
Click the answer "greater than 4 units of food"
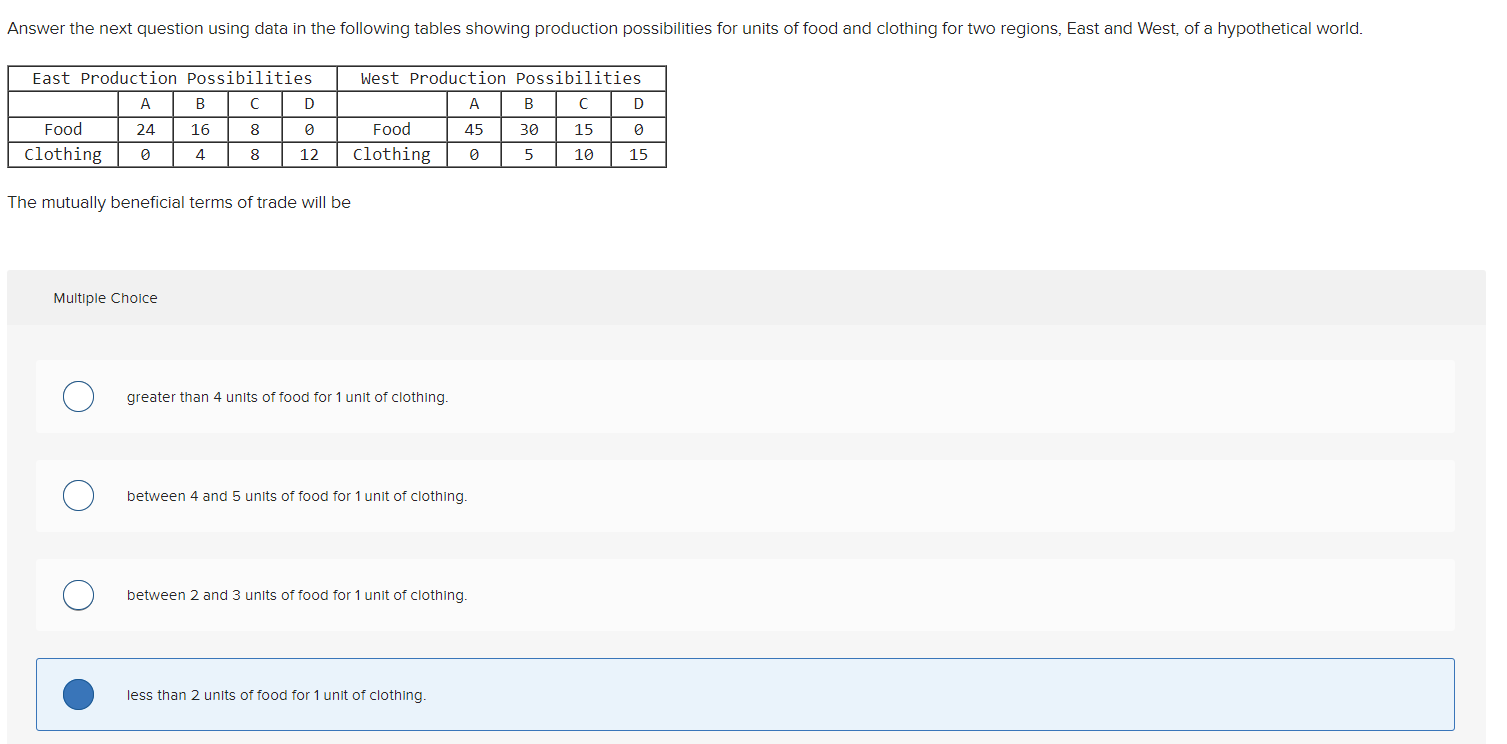(x=287, y=396)
